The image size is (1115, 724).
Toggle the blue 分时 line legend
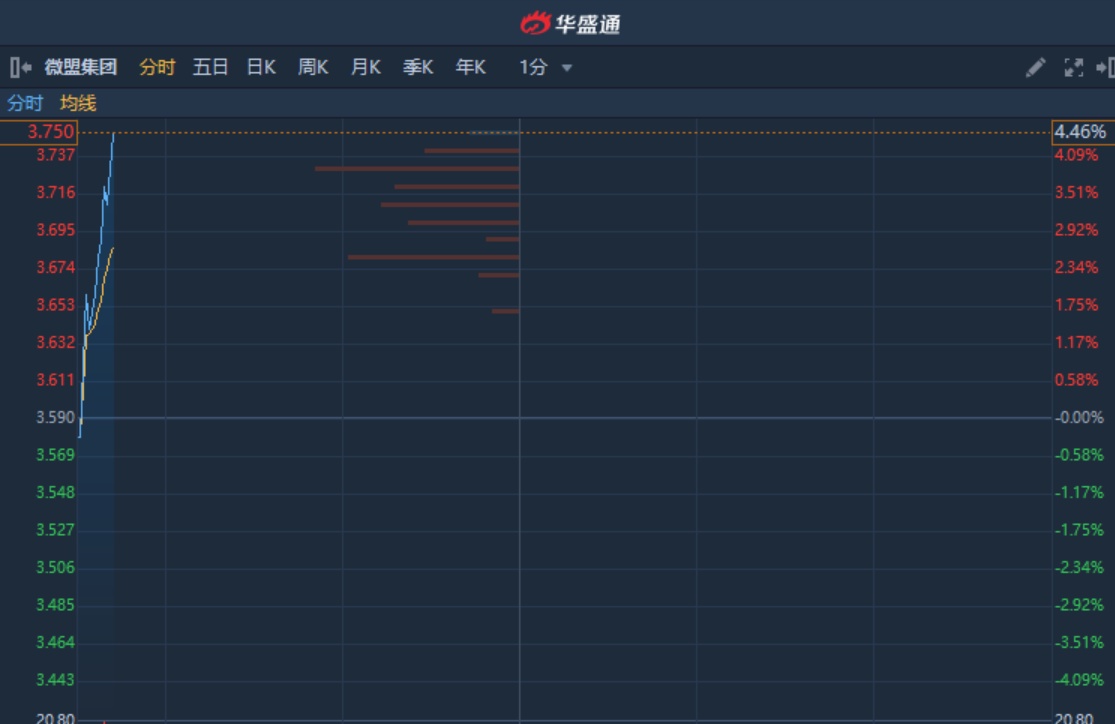tap(25, 104)
